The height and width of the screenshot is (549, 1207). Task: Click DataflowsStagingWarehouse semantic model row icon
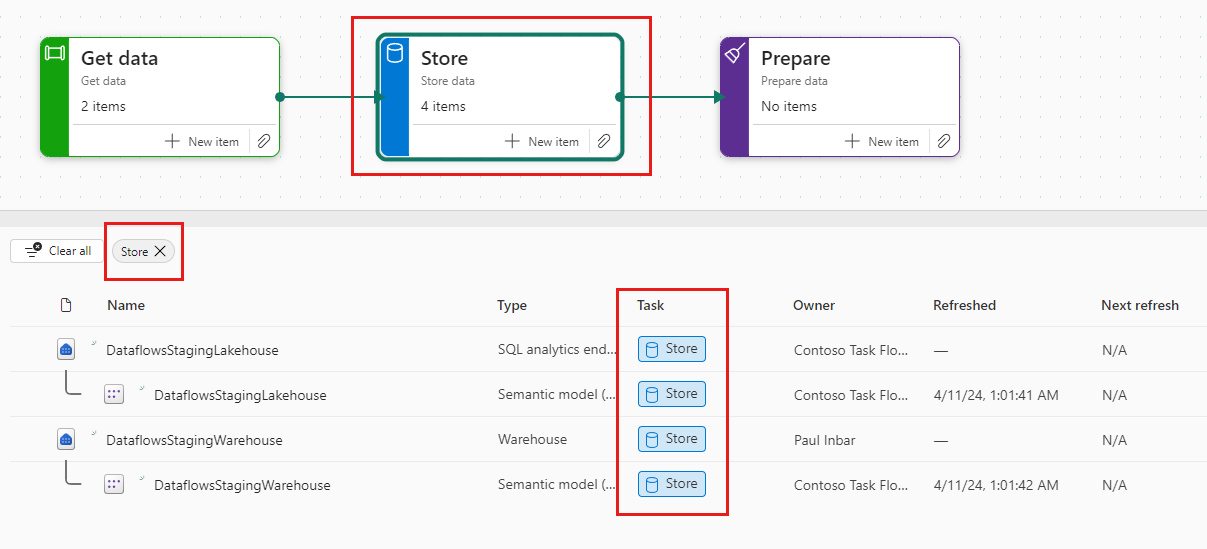114,484
